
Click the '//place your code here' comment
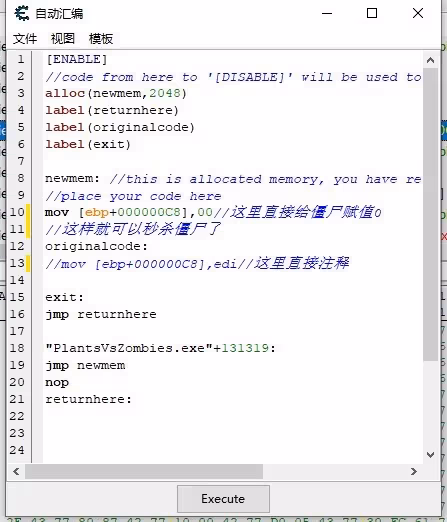coord(133,196)
